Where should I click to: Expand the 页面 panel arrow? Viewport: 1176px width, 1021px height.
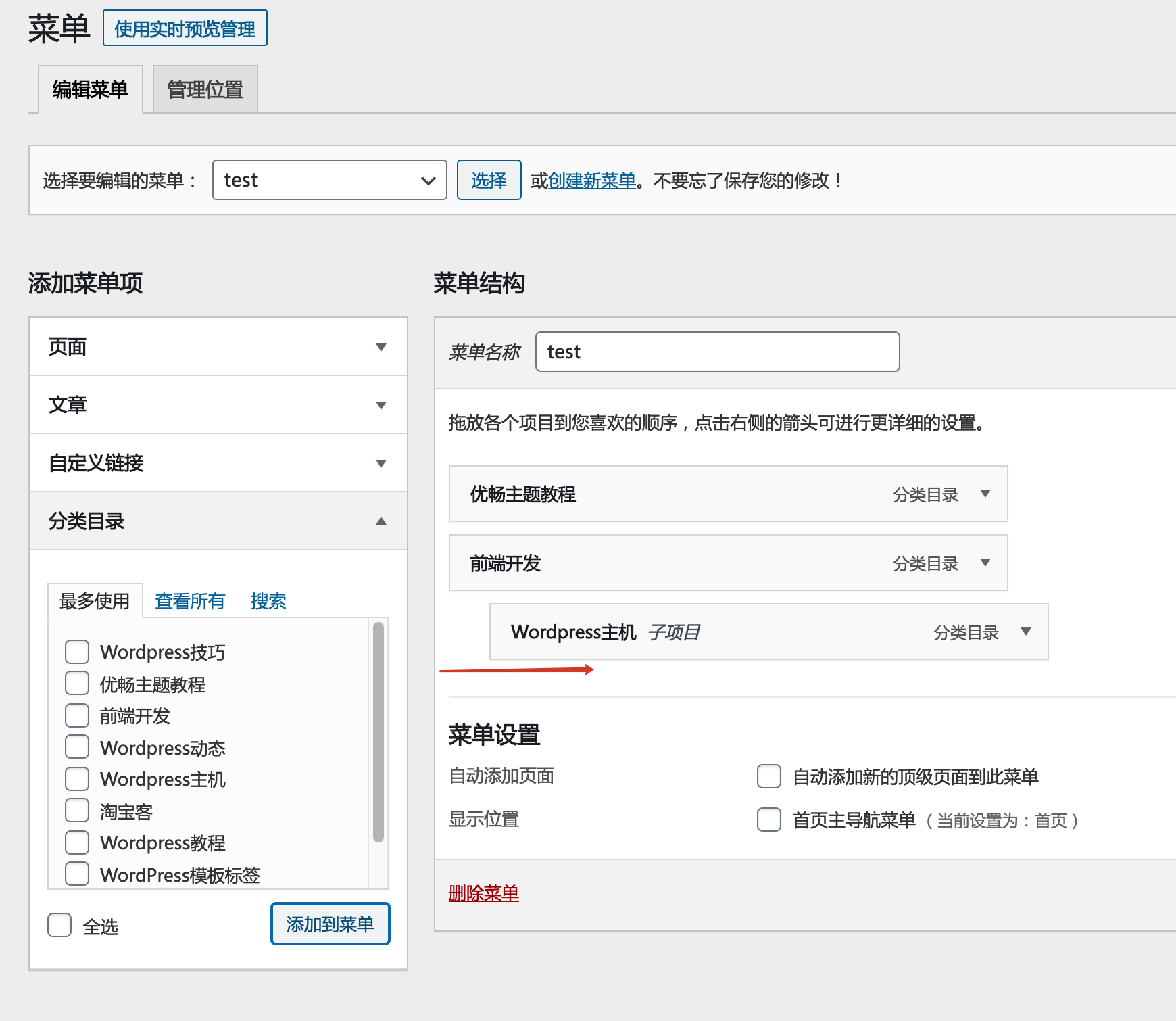[x=381, y=347]
